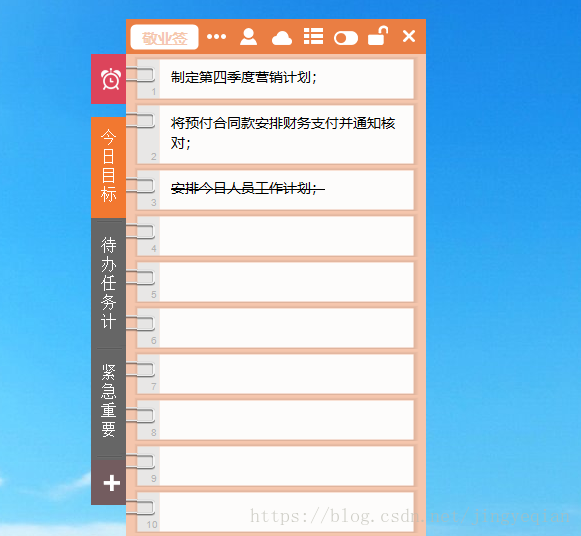The width and height of the screenshot is (581, 536).
Task: Click empty note row 4
Action: 275,236
